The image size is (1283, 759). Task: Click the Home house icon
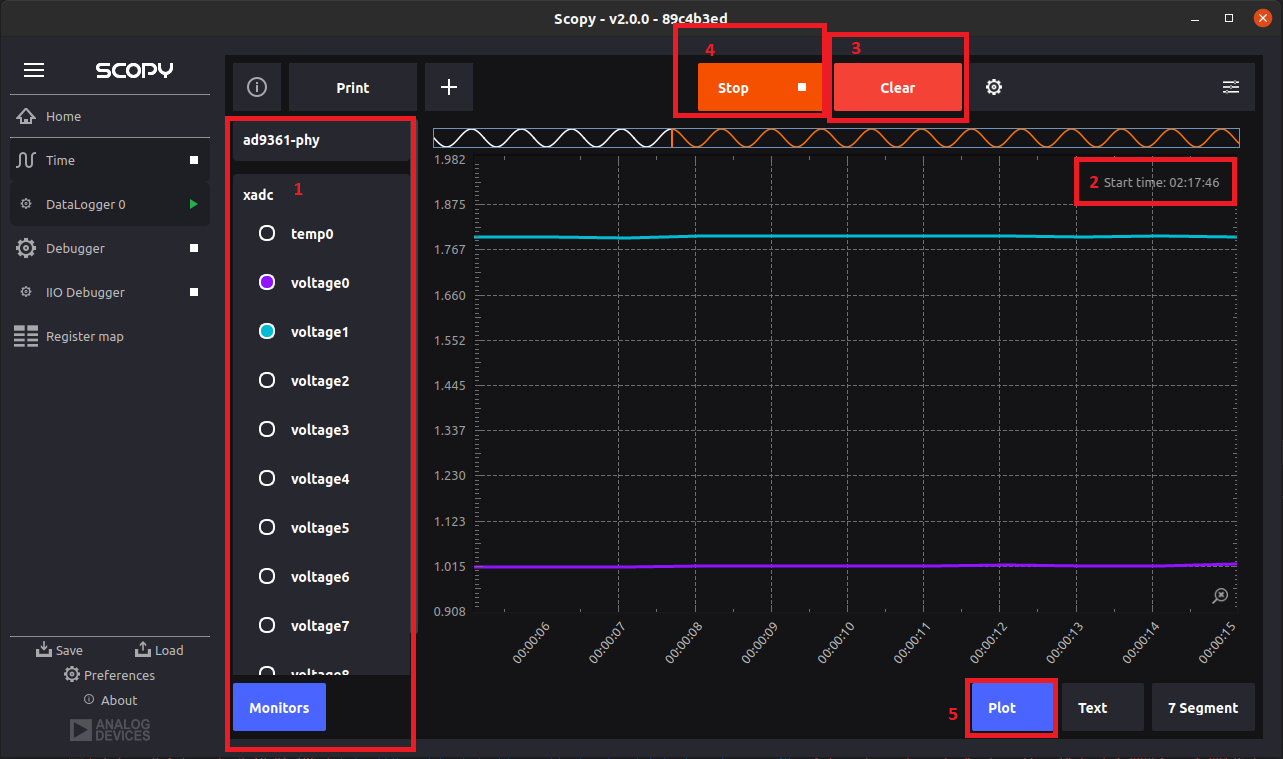coord(26,116)
